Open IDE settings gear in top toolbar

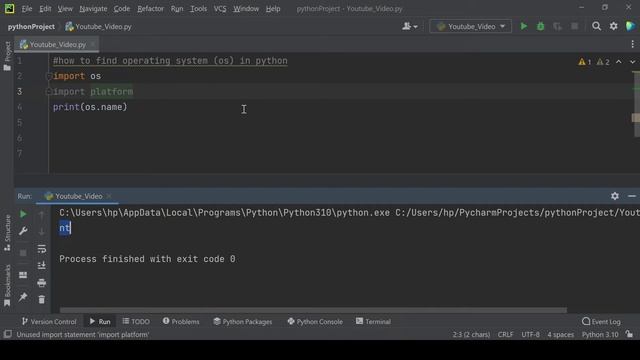click(613, 27)
